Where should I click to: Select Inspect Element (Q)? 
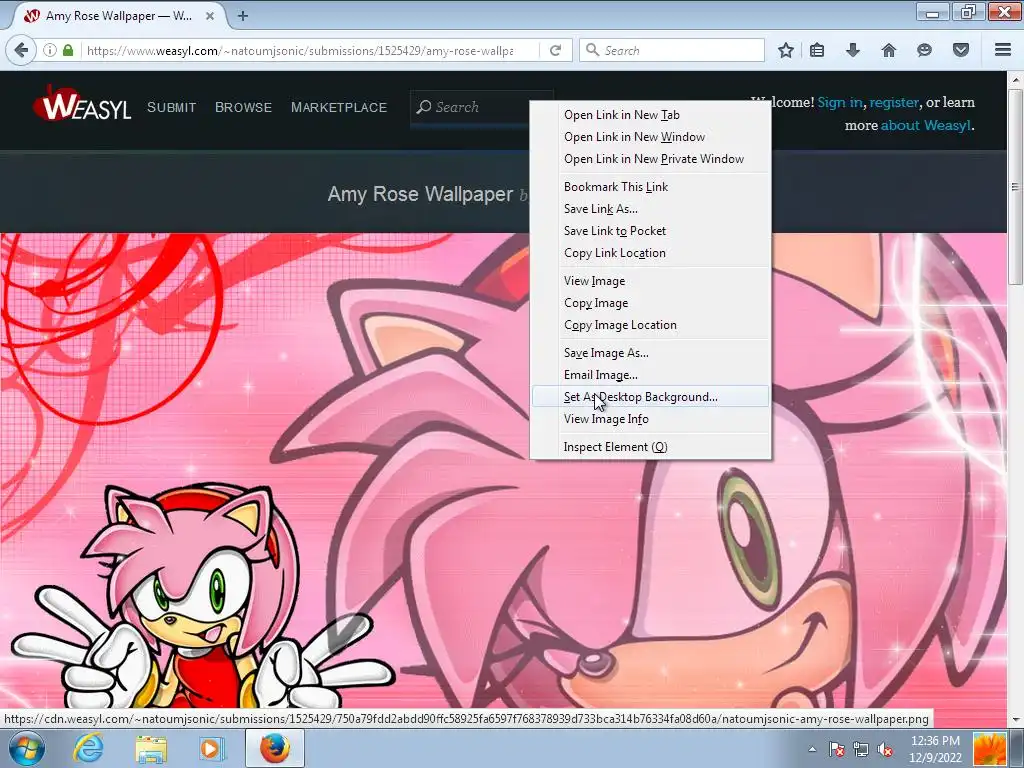point(650,447)
